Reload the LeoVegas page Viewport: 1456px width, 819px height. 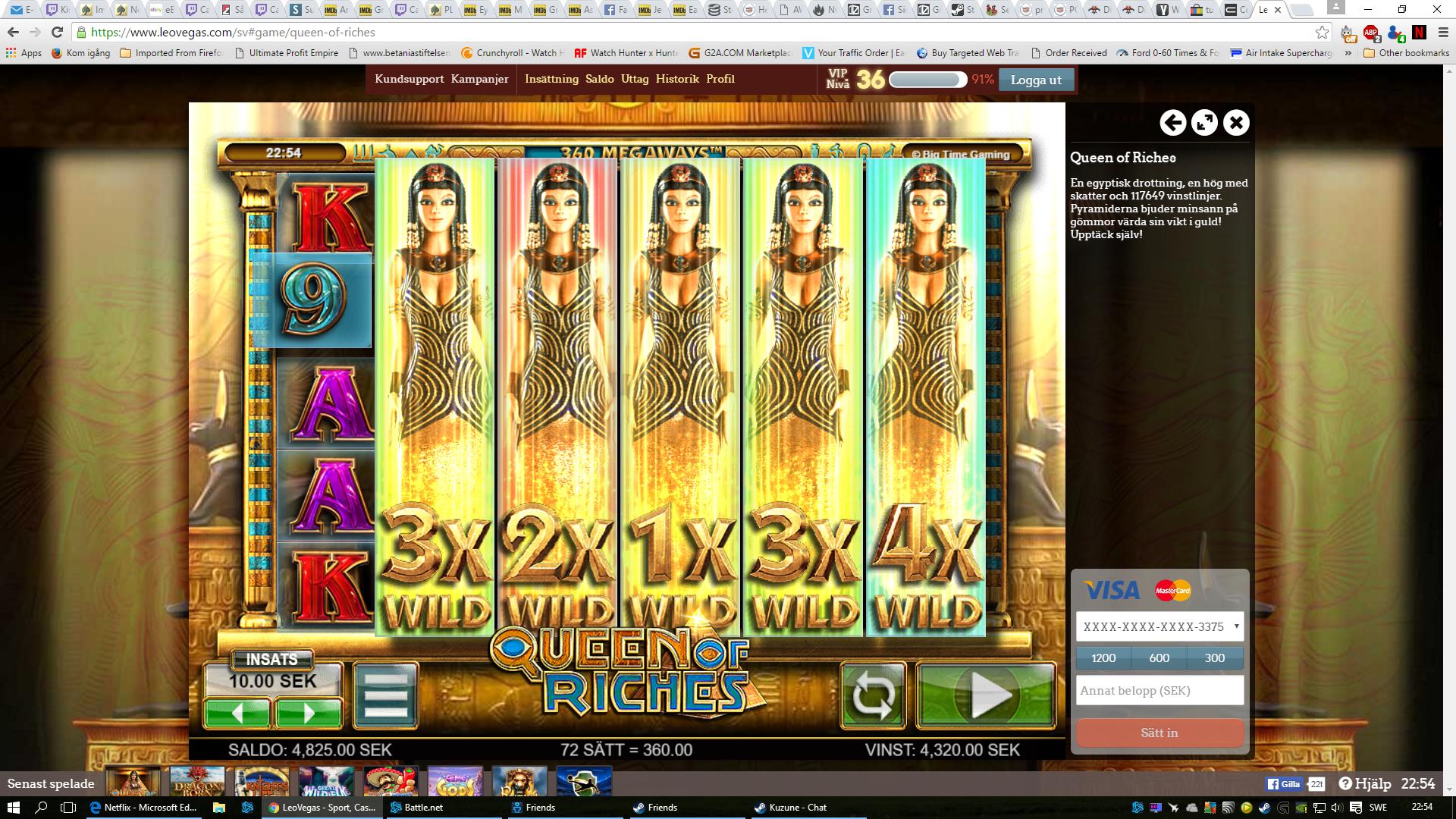[x=57, y=33]
